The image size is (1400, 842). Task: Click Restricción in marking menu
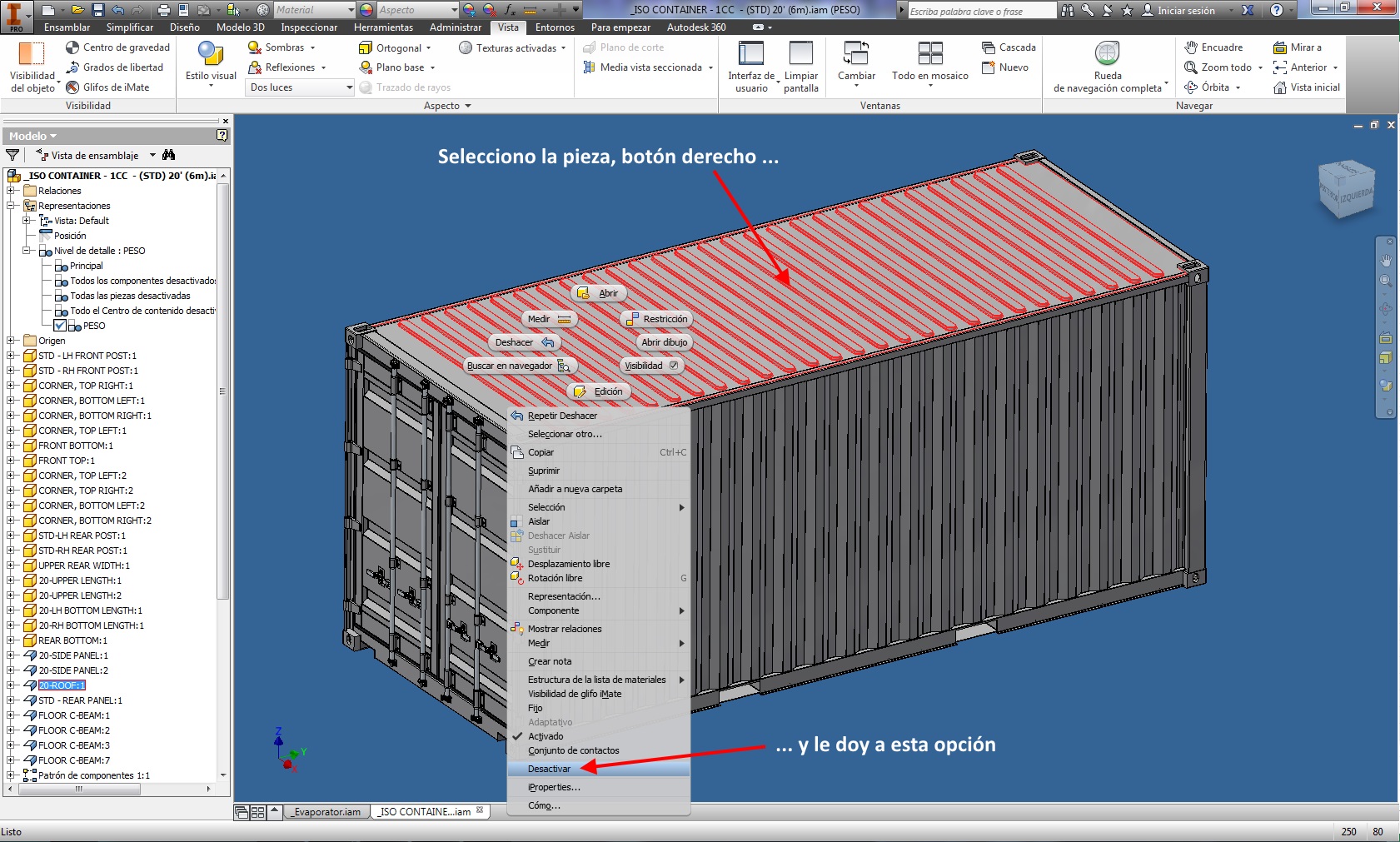[x=657, y=319]
